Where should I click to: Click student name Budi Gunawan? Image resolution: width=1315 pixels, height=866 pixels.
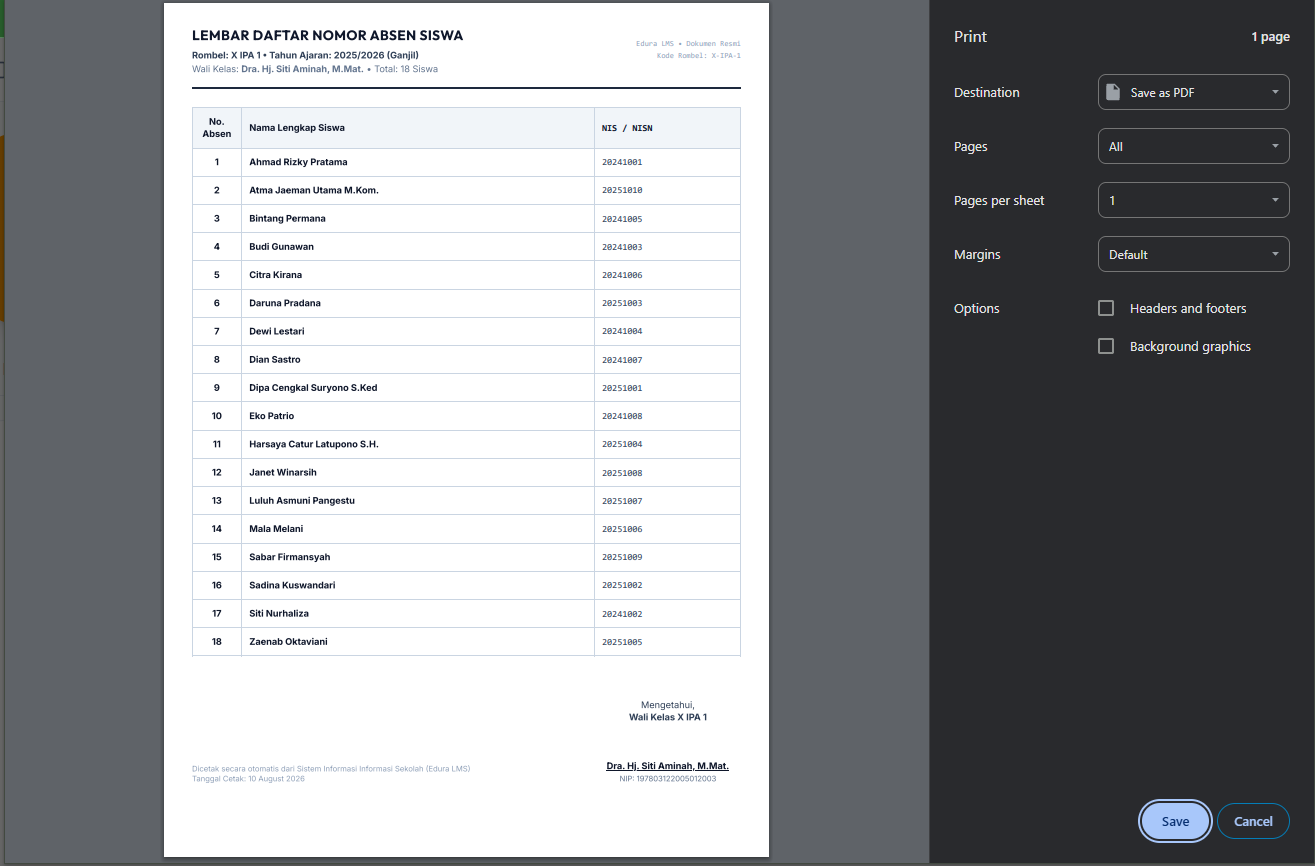click(281, 246)
